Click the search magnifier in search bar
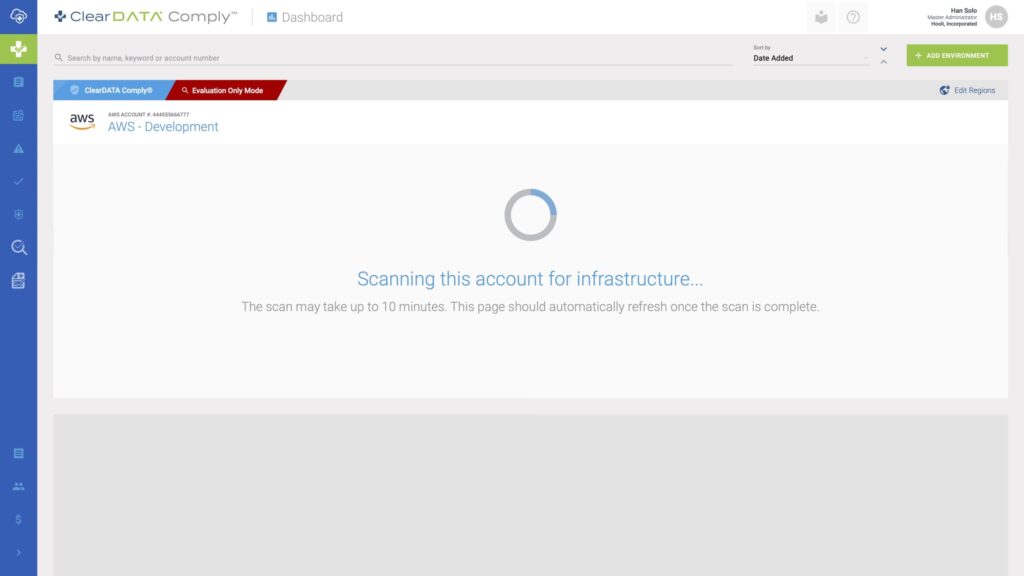The image size is (1024, 576). pos(58,57)
